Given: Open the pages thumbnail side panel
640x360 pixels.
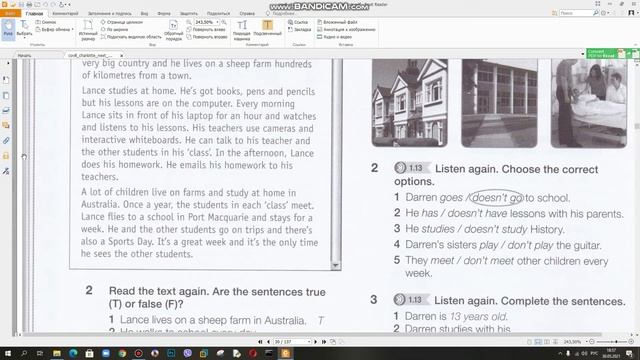Looking at the screenshot, I should pyautogui.click(x=6, y=96).
